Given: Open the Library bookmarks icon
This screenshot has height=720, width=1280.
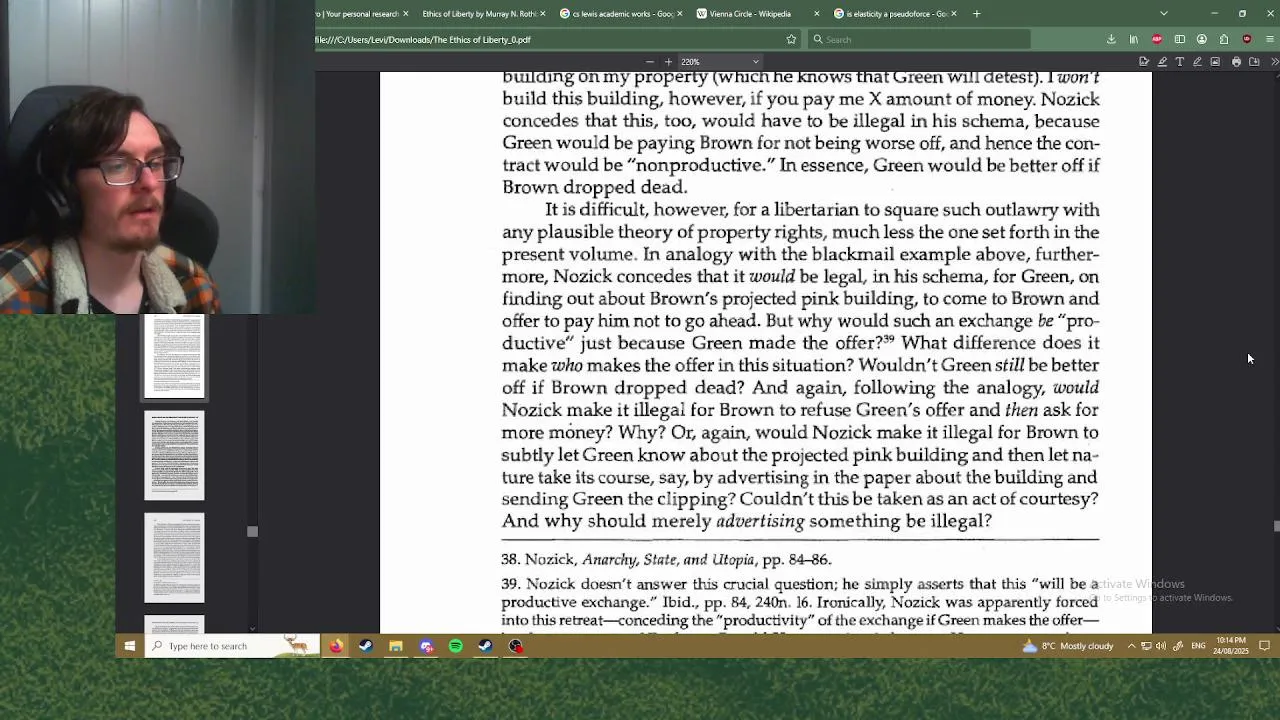Looking at the screenshot, I should pyautogui.click(x=1134, y=40).
